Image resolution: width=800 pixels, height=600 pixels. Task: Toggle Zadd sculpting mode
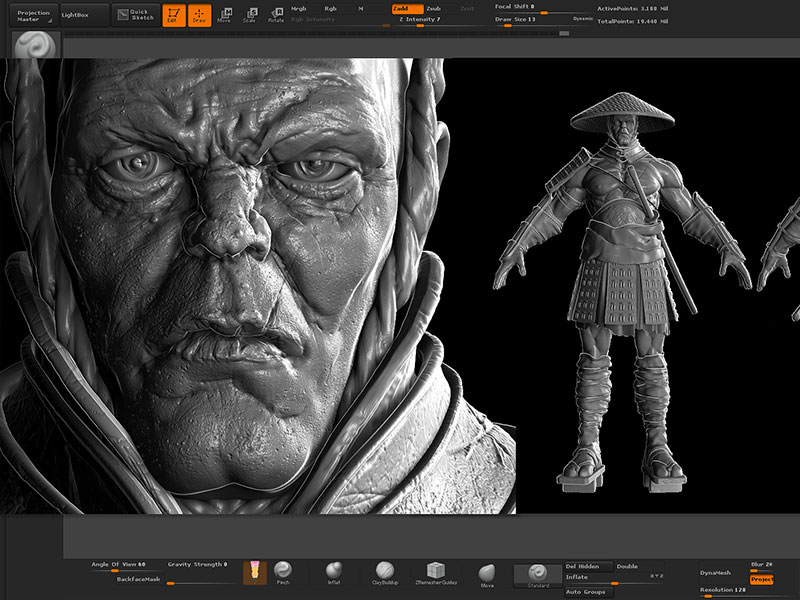pos(406,8)
